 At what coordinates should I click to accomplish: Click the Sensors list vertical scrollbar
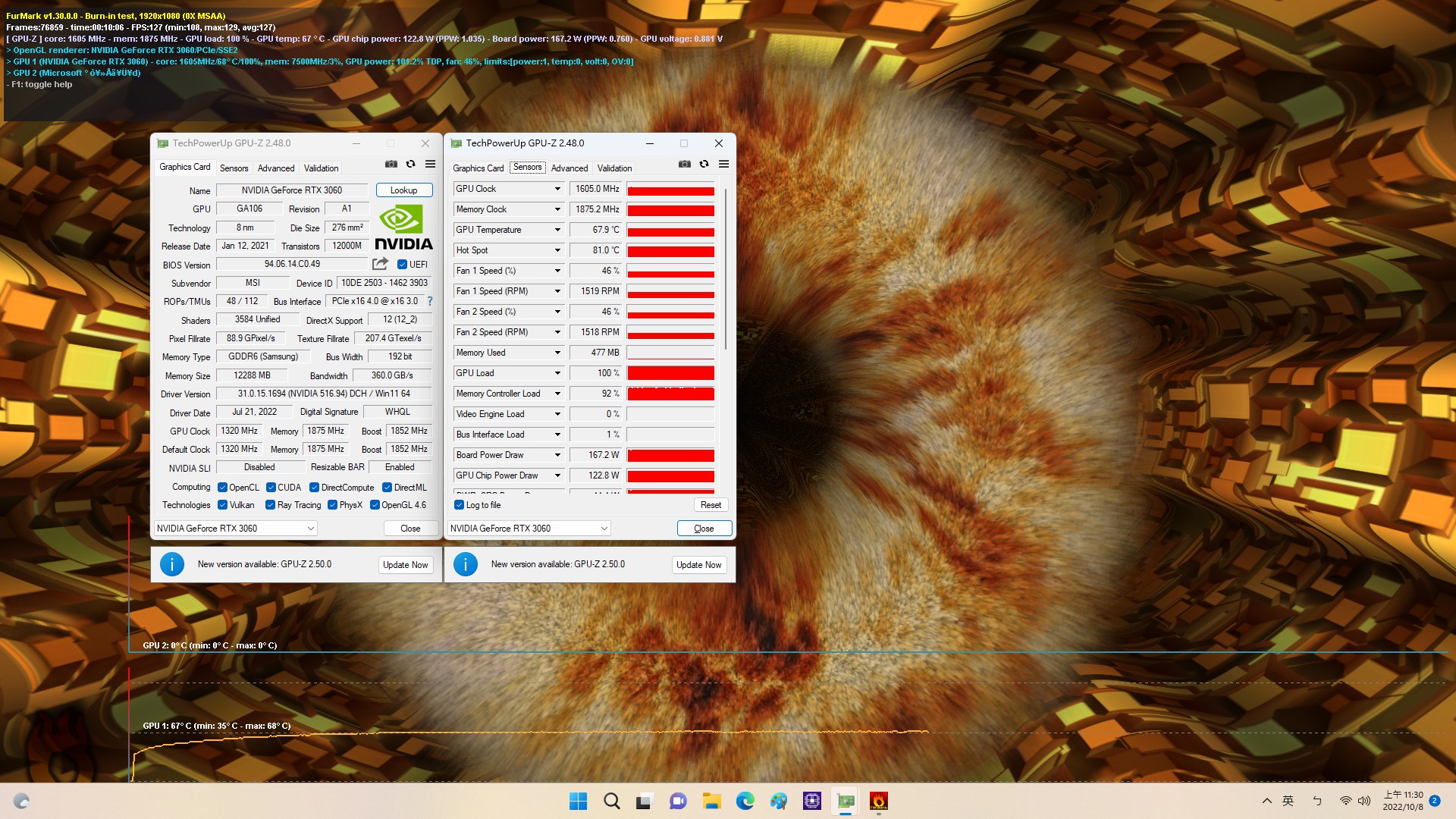(726, 269)
